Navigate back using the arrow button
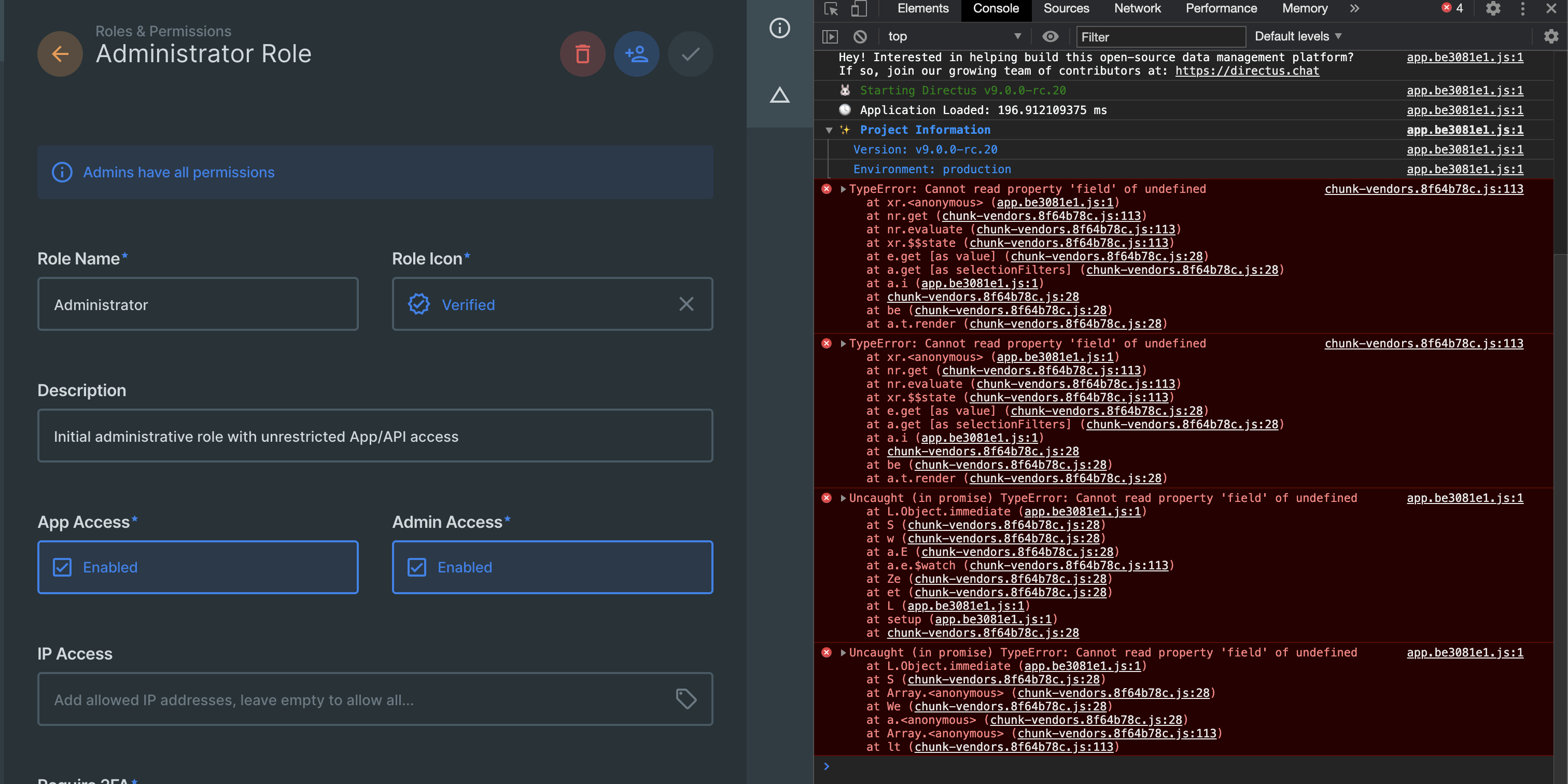Image resolution: width=1568 pixels, height=784 pixels. click(60, 53)
